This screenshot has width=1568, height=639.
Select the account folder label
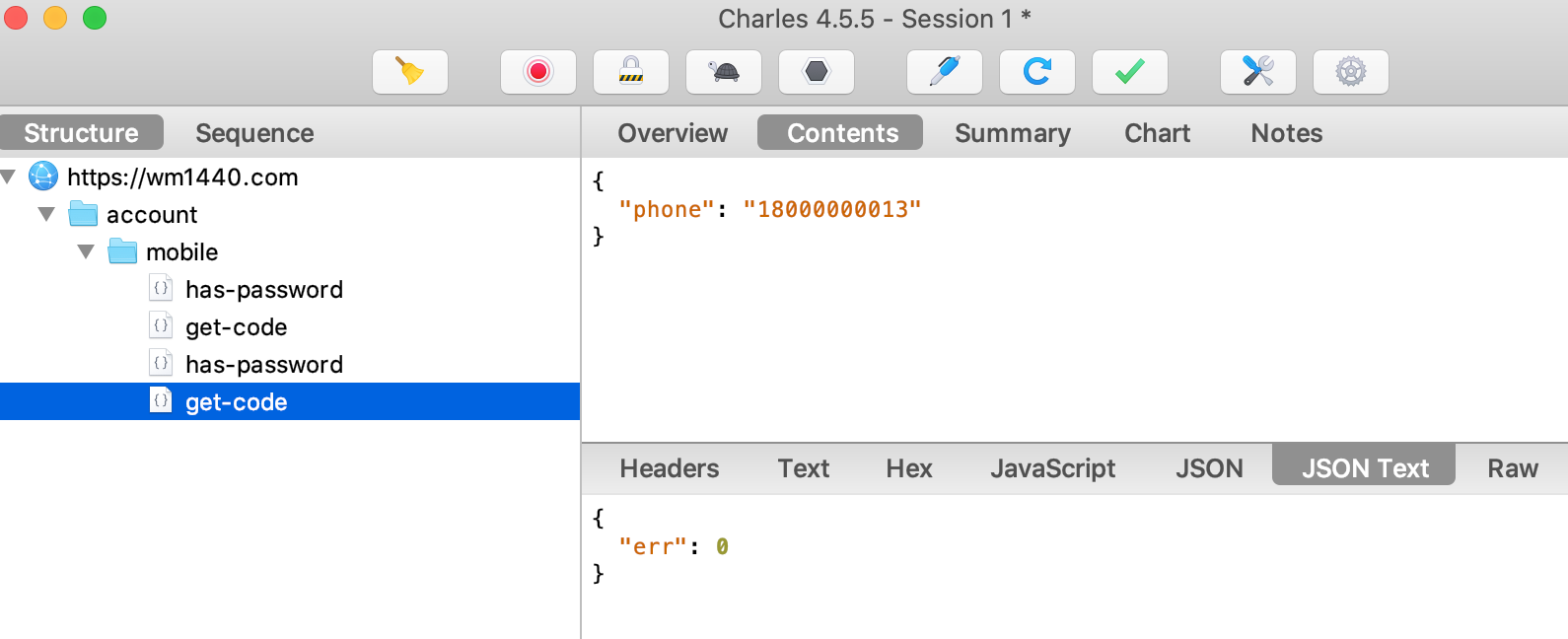[x=152, y=215]
